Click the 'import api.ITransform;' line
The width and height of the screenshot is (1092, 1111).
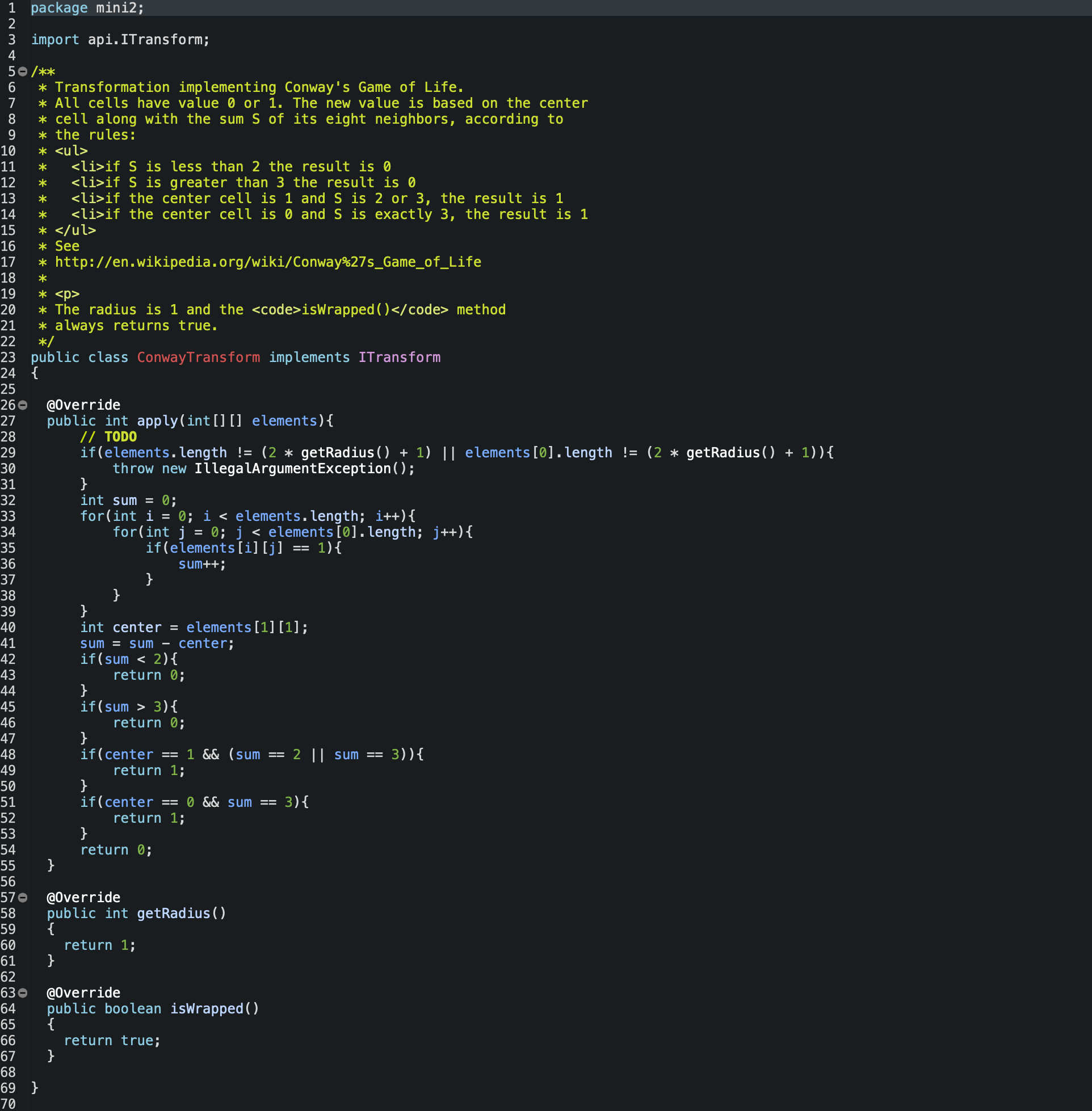click(120, 40)
